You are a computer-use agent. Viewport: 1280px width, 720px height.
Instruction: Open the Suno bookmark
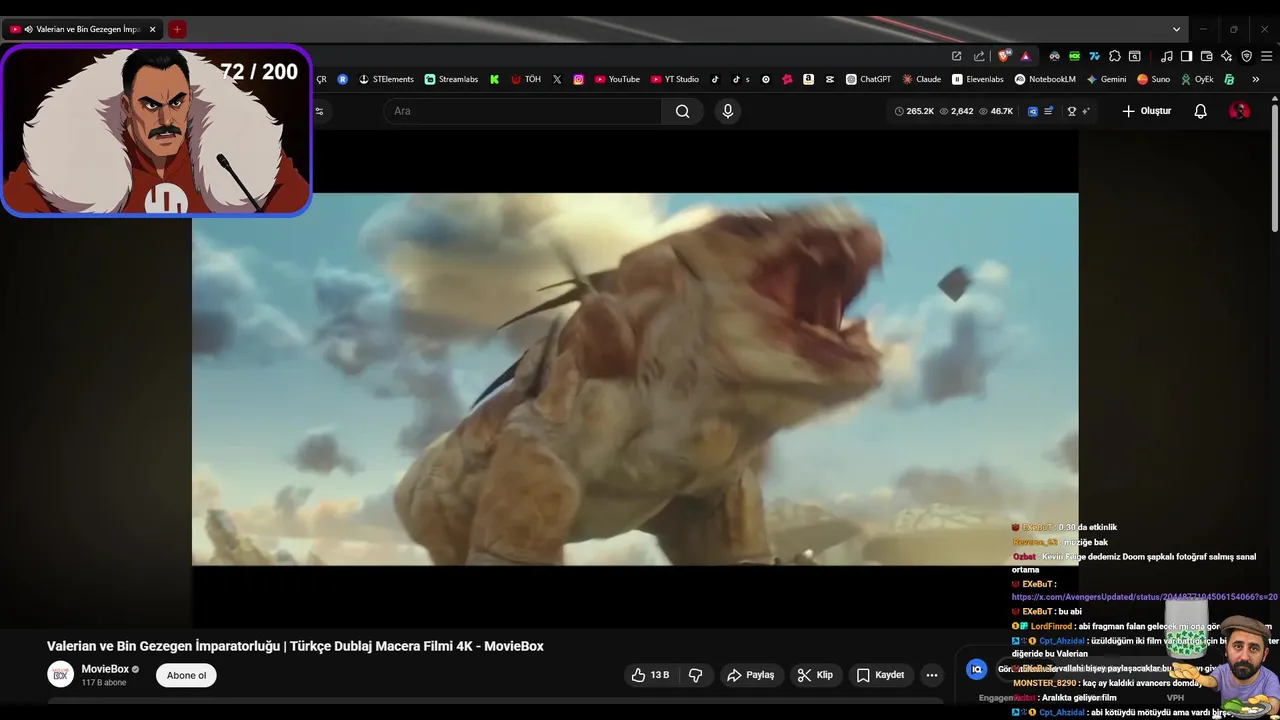(1153, 79)
